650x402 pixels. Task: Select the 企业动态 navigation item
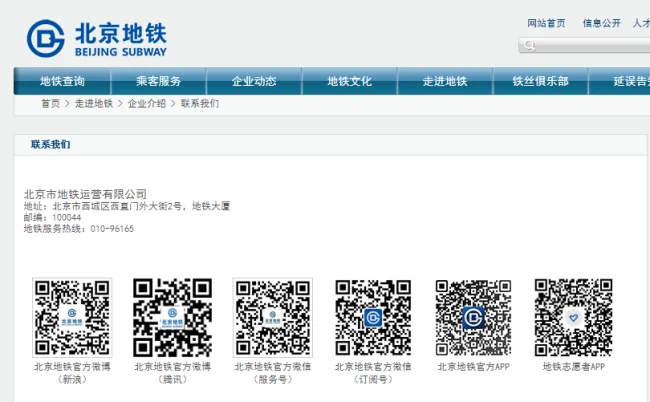click(x=254, y=81)
